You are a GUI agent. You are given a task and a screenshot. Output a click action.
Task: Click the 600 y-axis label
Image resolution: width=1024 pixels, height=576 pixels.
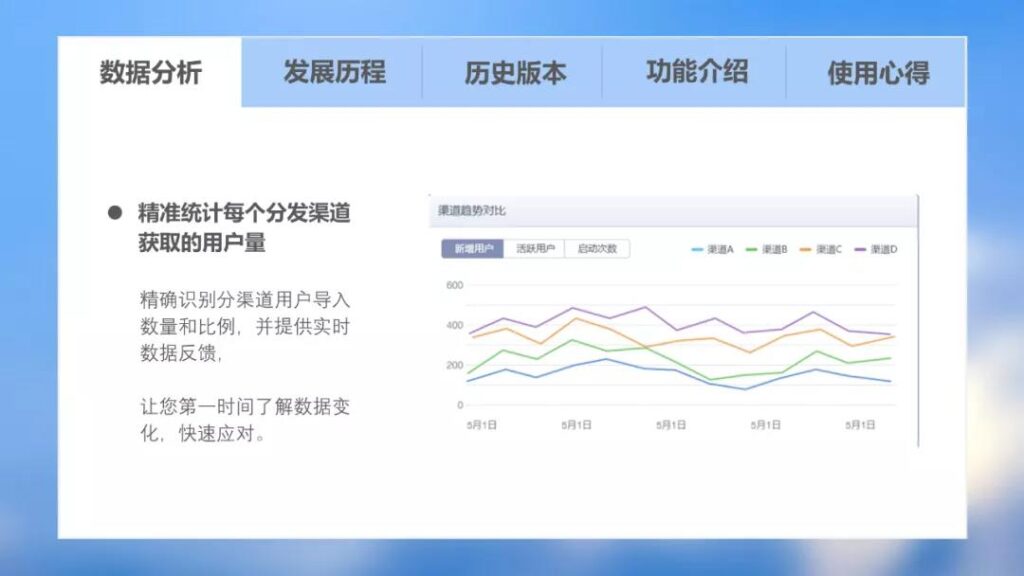455,285
